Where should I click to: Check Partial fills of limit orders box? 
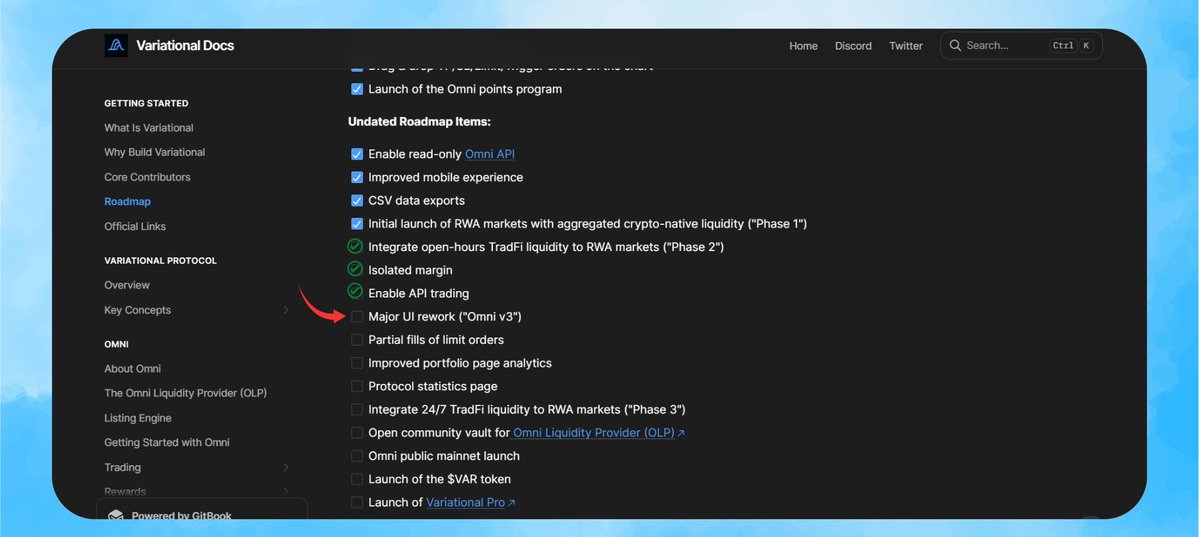357,339
